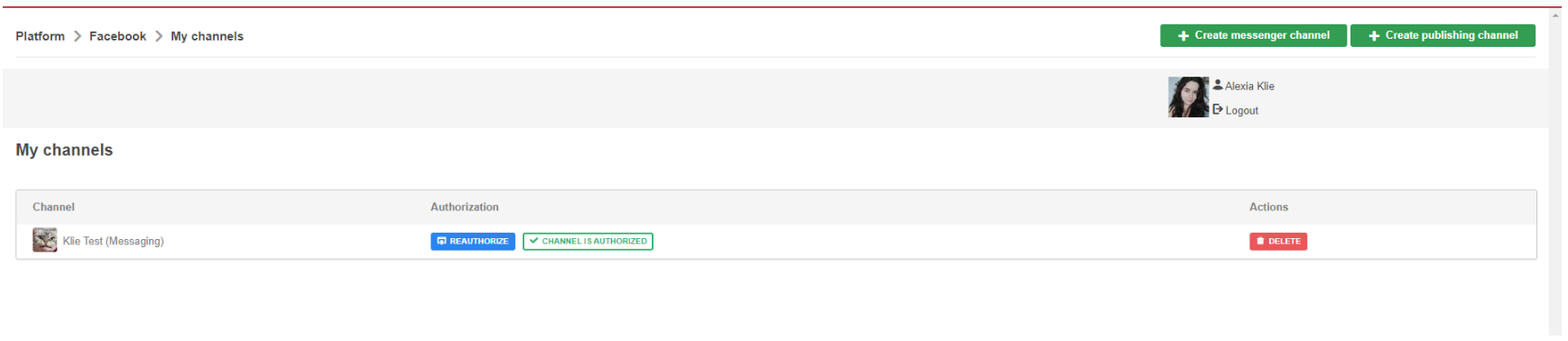Click Alexia Klie profile photo
1568x341 pixels.
pos(1188,97)
